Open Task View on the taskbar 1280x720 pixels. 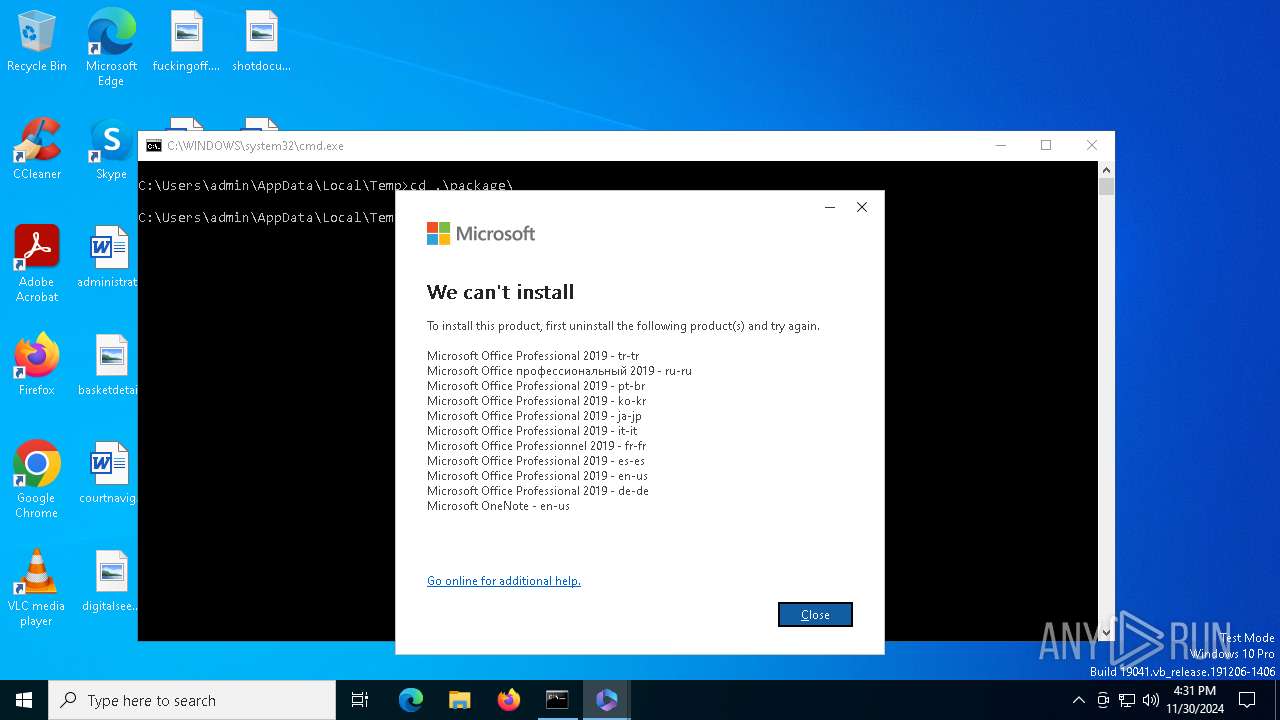[360, 700]
